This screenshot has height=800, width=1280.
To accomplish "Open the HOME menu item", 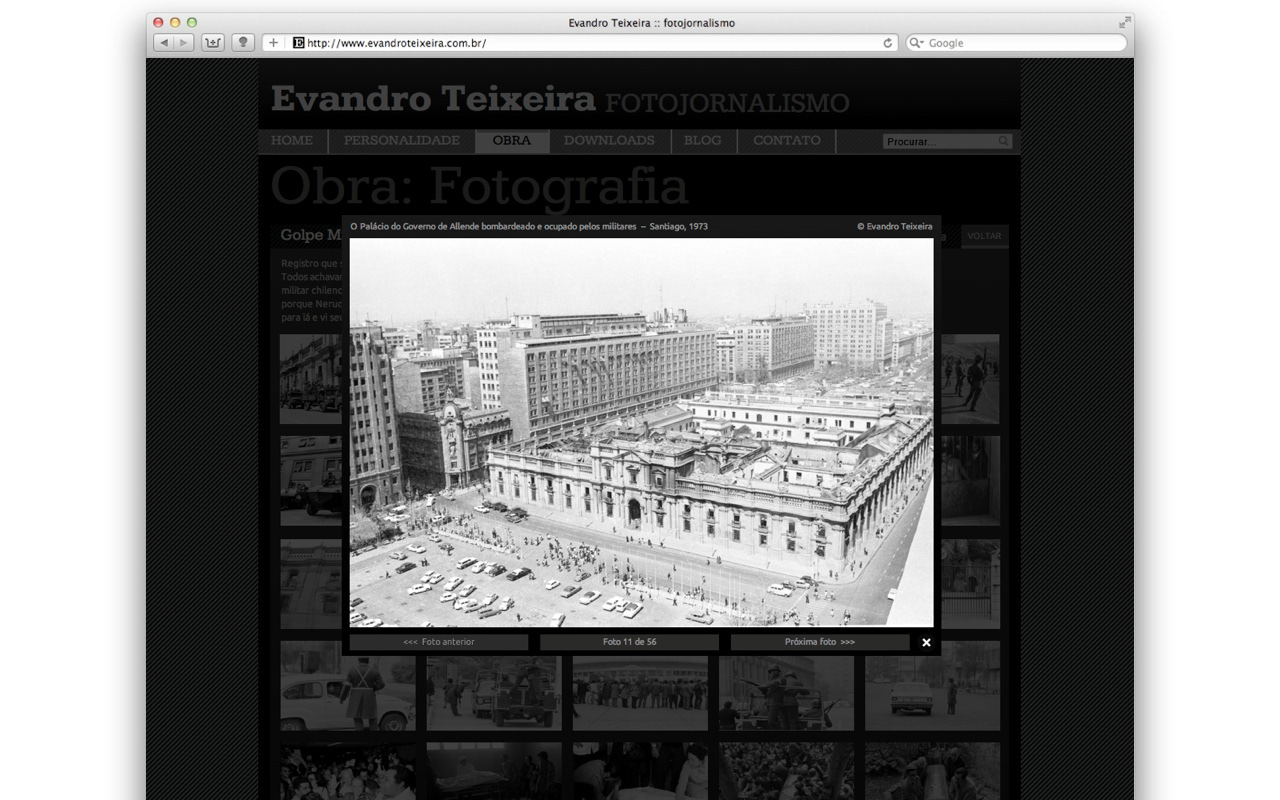I will 292,141.
